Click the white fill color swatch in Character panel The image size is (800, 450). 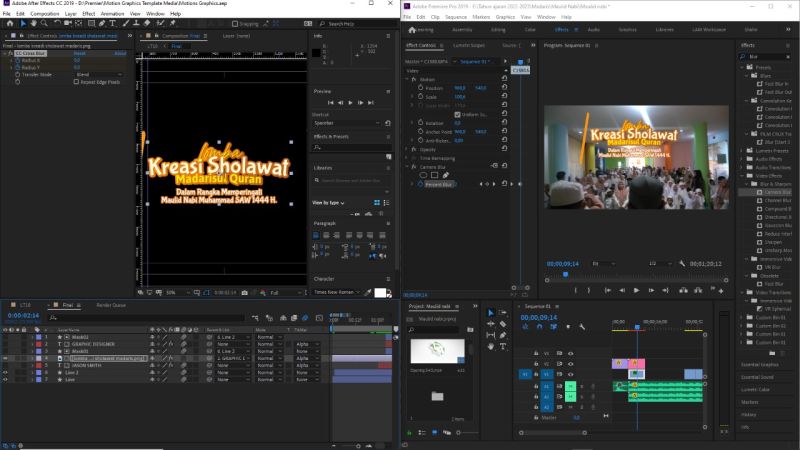pos(380,293)
